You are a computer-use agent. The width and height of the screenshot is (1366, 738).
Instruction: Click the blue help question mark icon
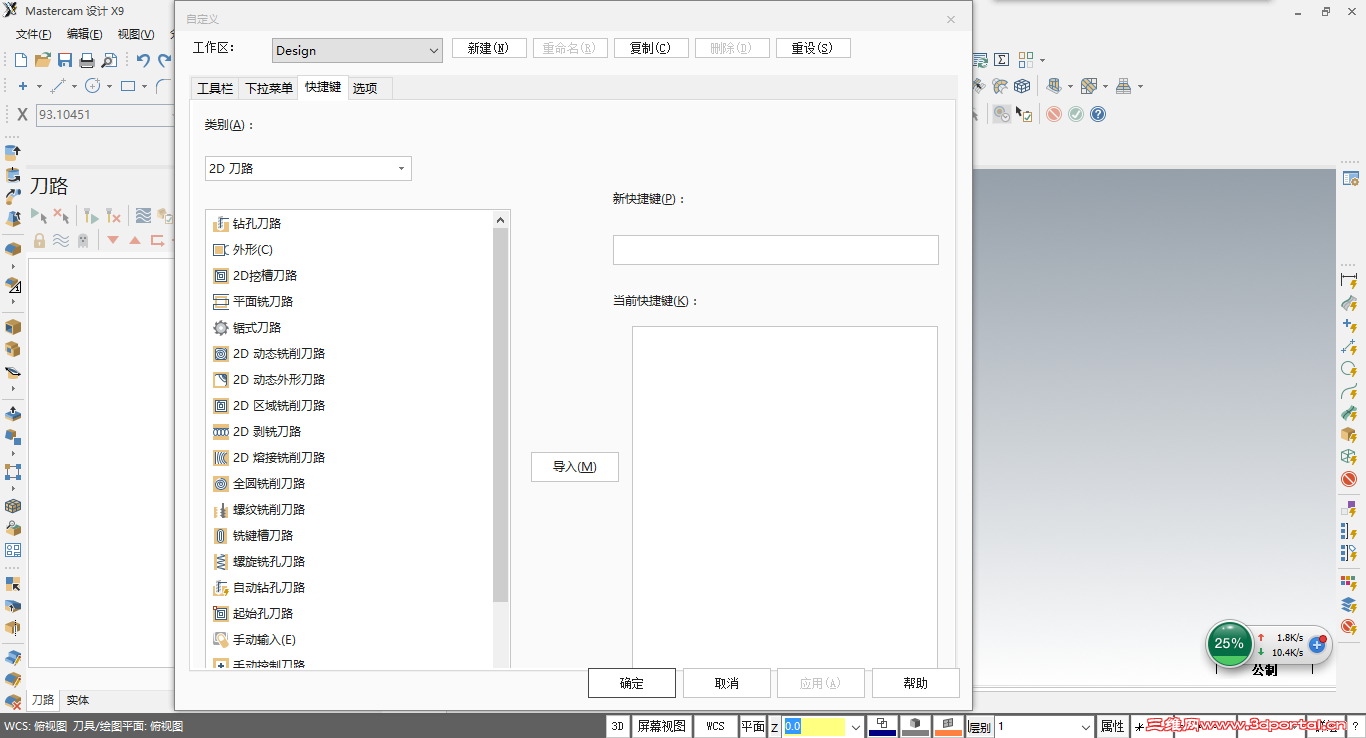coord(1098,114)
